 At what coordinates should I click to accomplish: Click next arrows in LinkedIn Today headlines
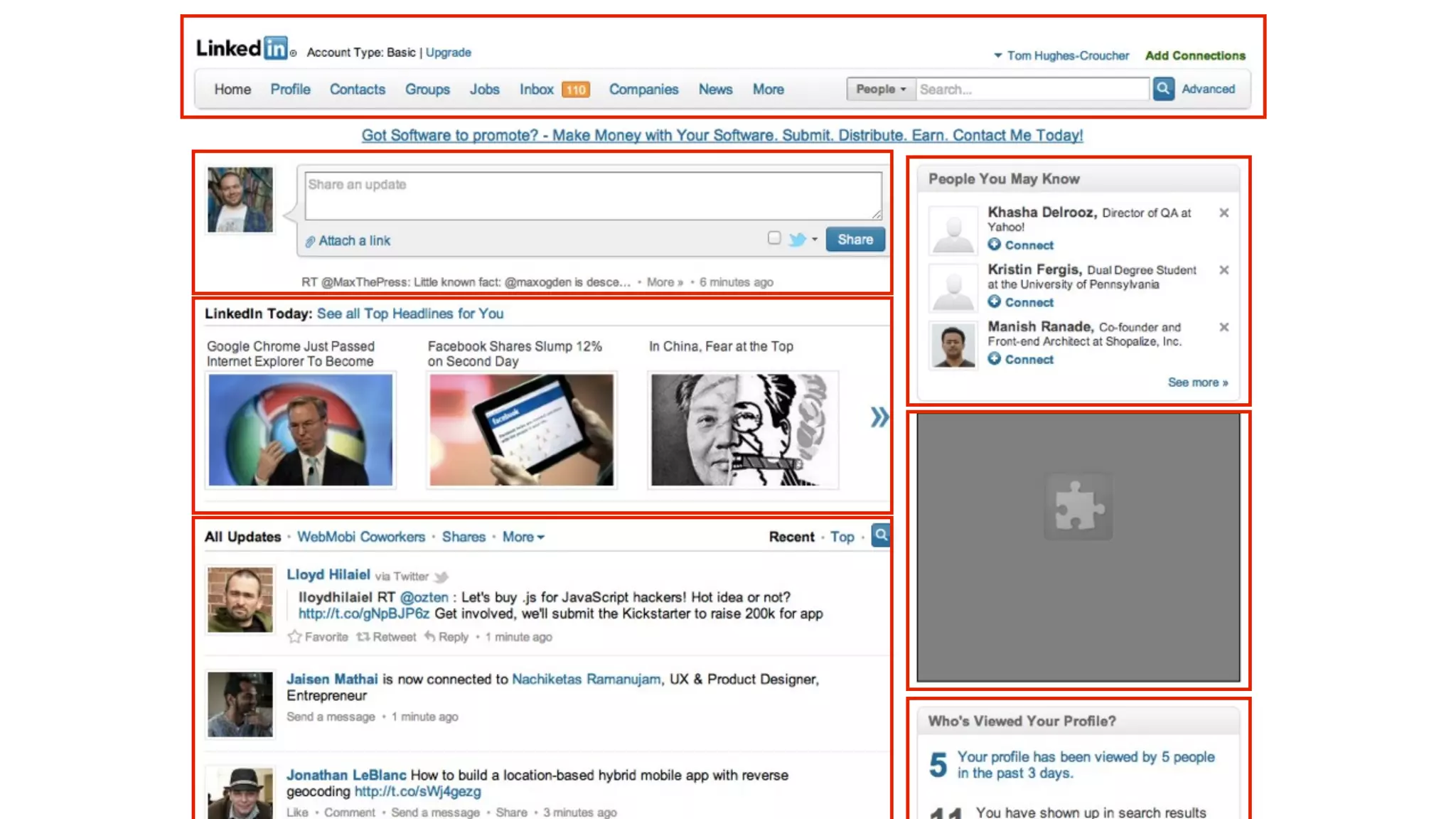tap(879, 417)
